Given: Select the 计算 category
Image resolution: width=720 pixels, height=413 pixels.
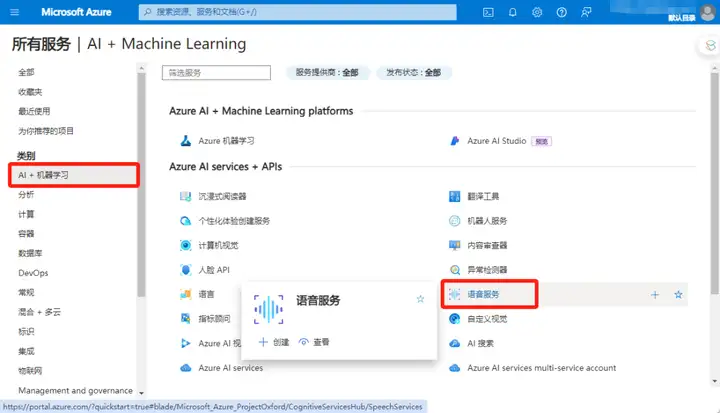Looking at the screenshot, I should coord(26,214).
